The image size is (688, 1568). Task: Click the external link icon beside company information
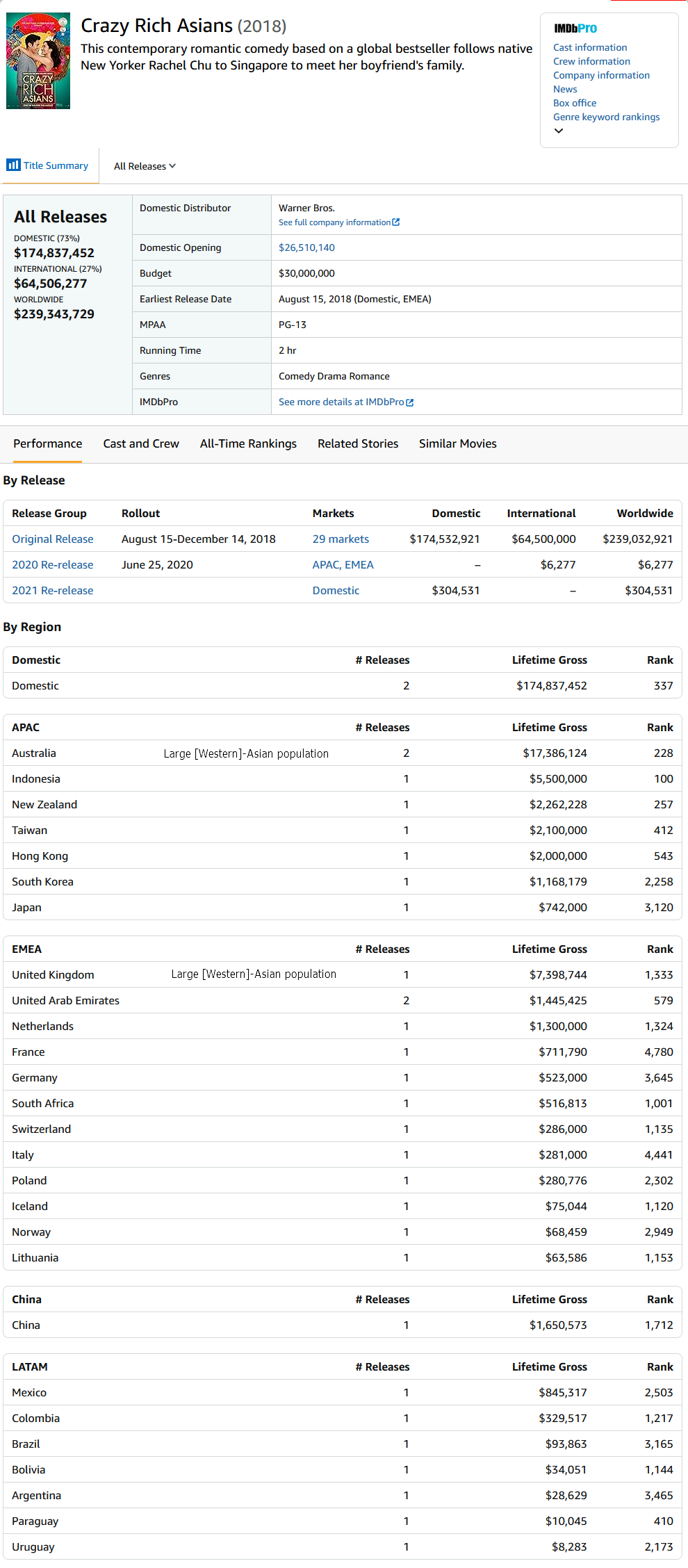[x=396, y=222]
